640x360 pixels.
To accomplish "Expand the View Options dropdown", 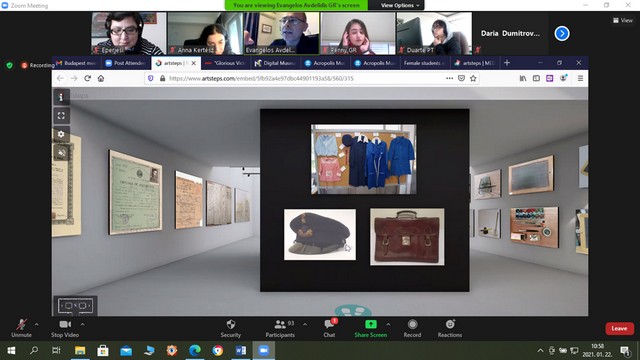I will coord(400,5).
